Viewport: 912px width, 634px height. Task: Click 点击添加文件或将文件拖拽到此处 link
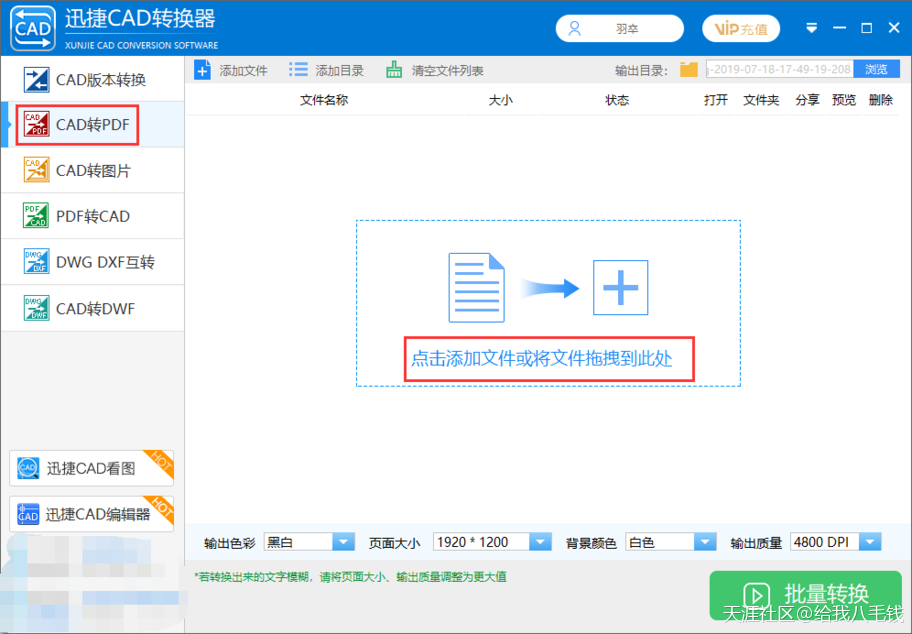542,358
